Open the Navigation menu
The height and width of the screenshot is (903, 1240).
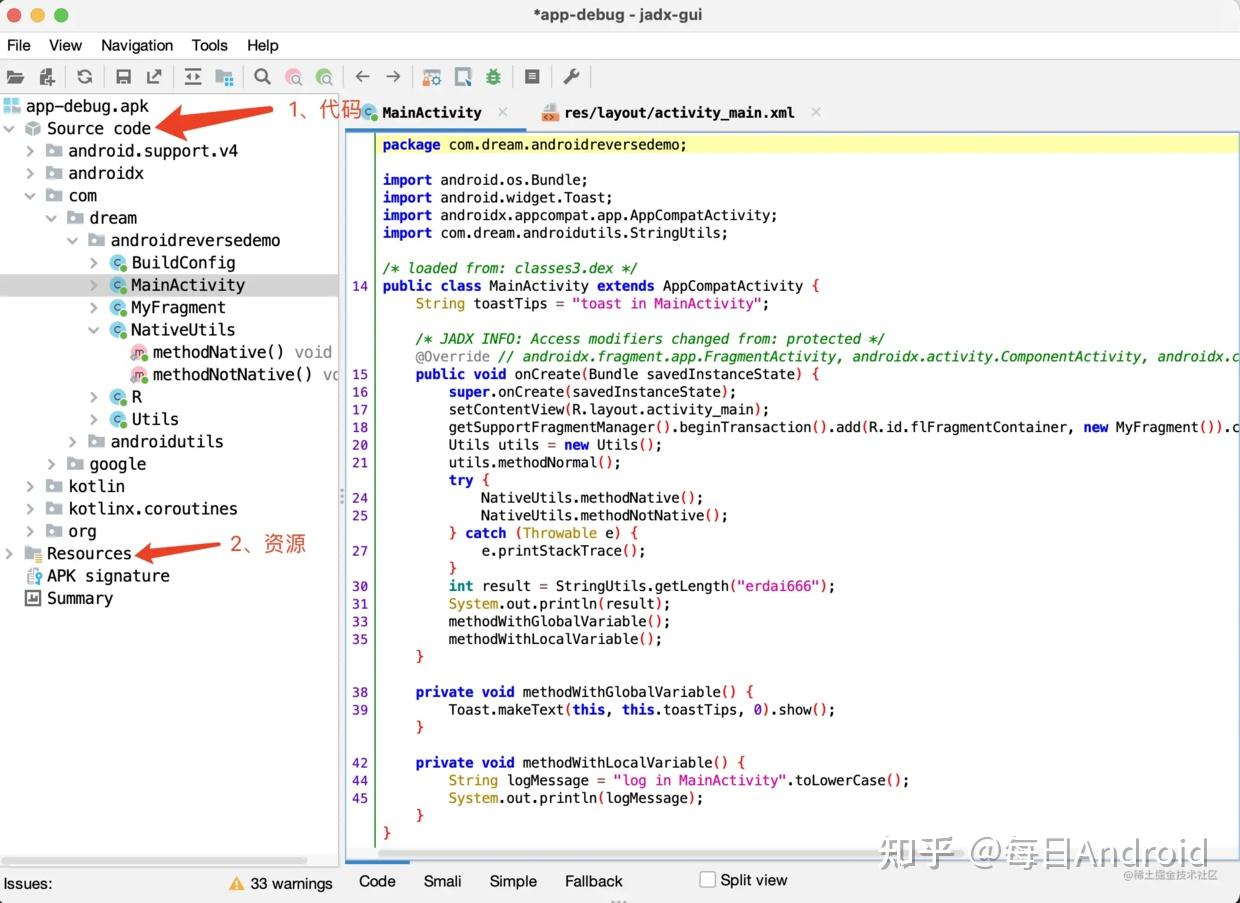tap(137, 45)
